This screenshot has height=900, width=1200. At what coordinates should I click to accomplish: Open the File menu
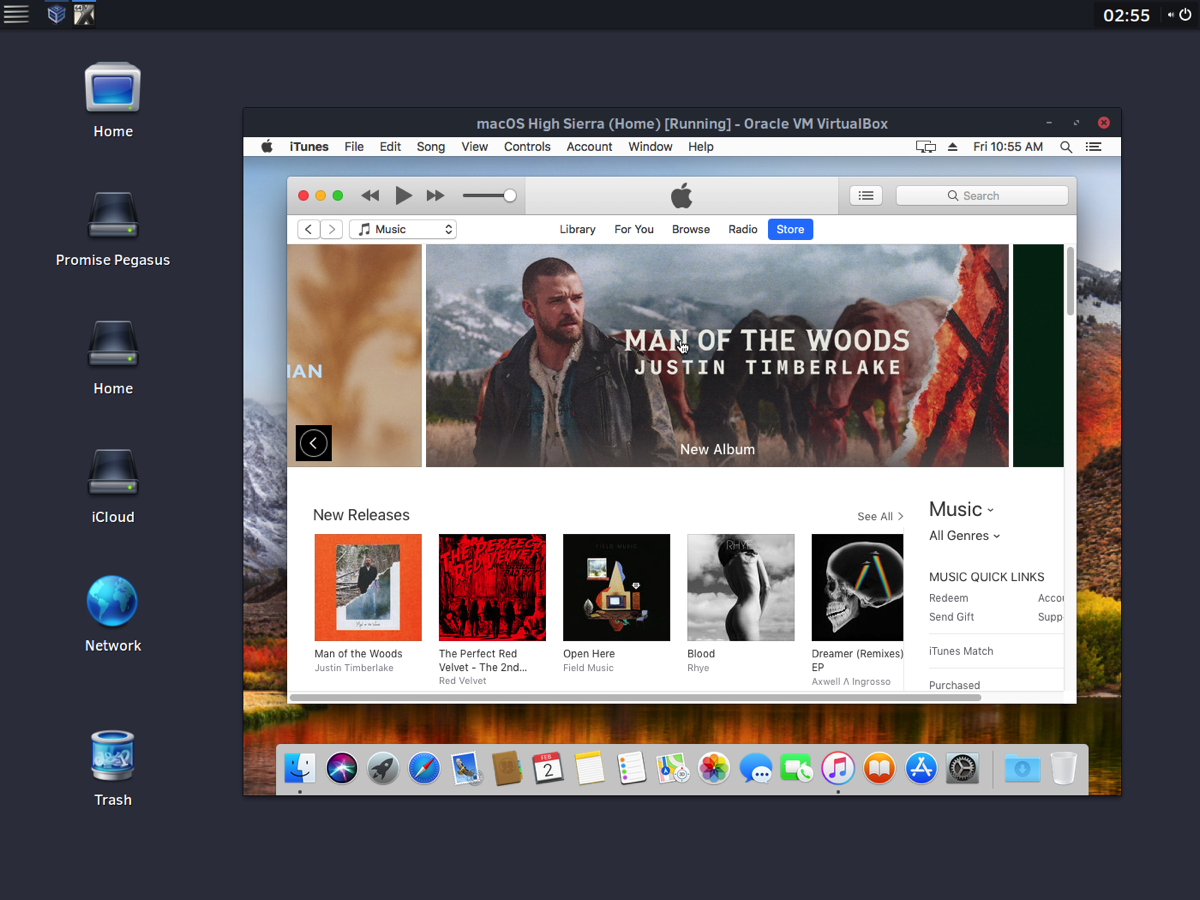354,147
